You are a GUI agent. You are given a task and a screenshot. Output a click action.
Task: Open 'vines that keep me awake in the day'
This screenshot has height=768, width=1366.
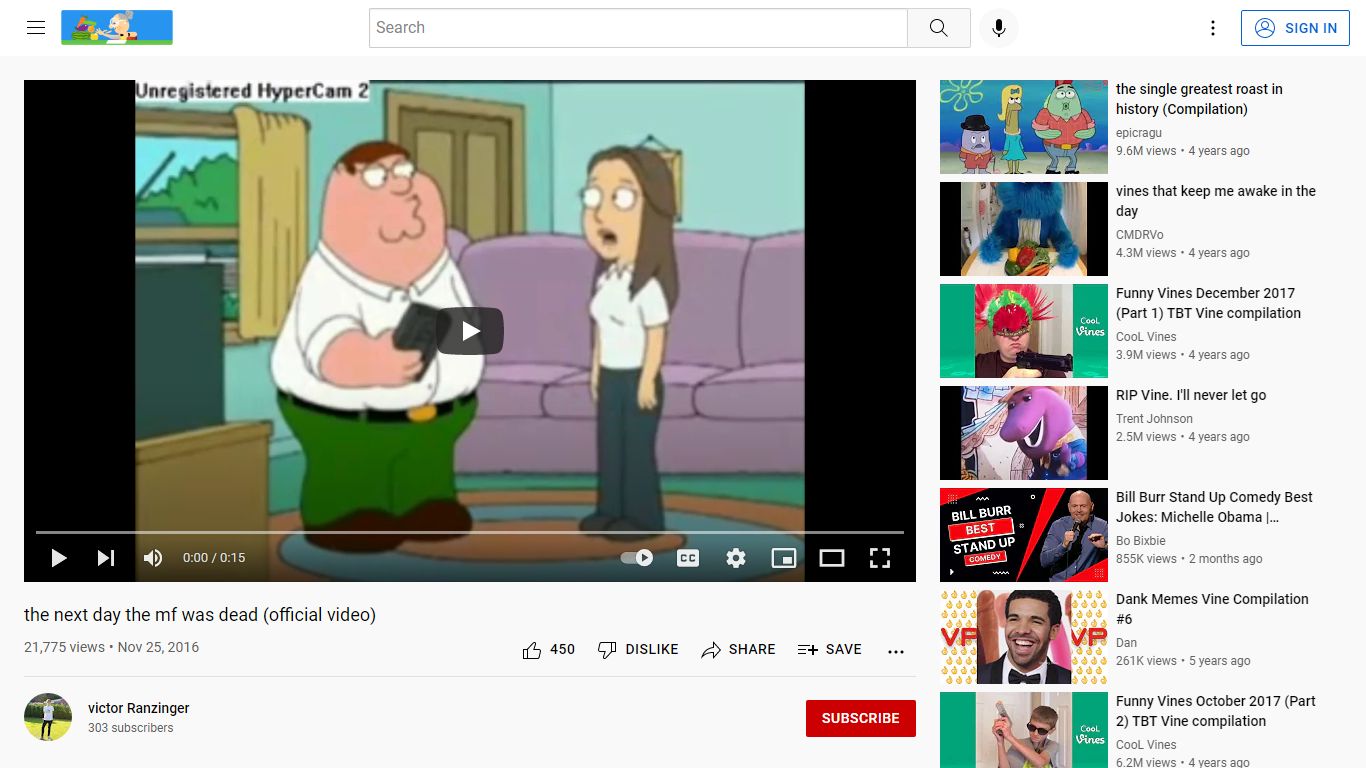1216,201
